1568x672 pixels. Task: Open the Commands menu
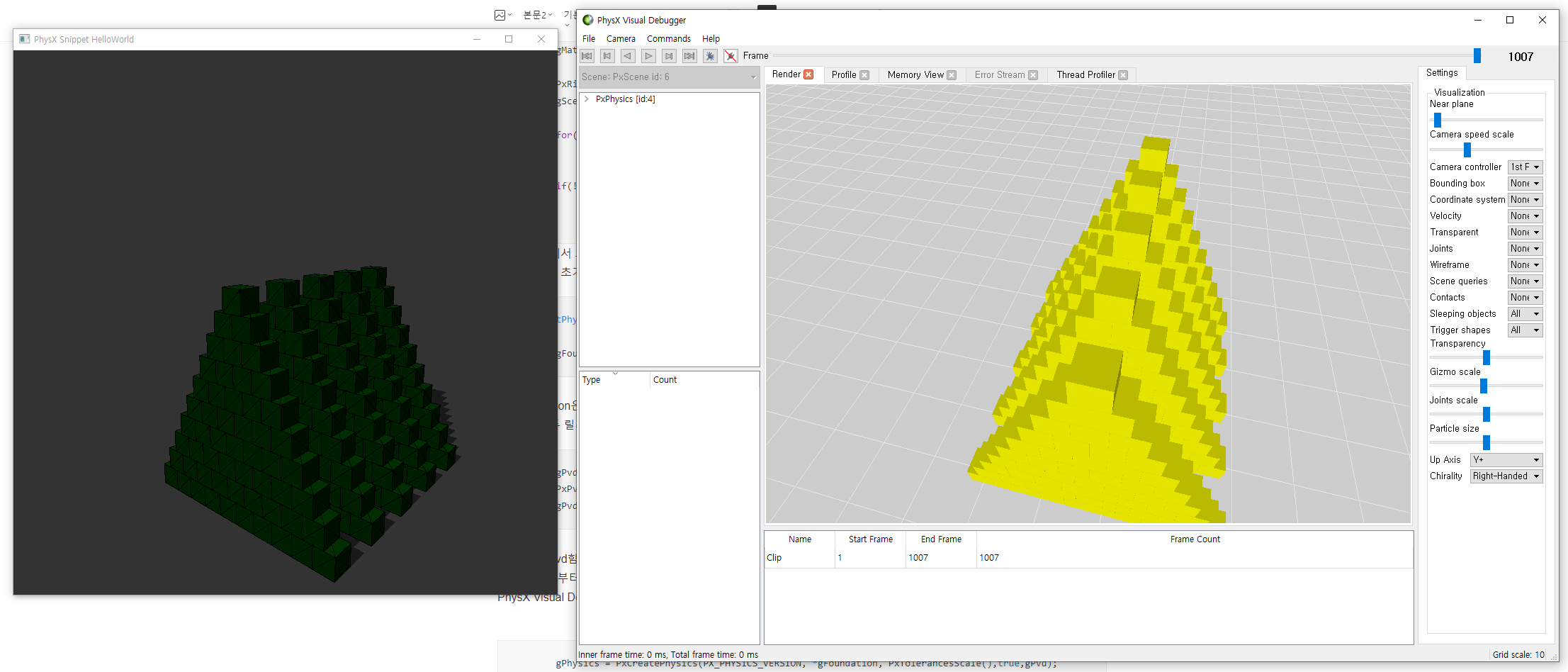(x=669, y=39)
